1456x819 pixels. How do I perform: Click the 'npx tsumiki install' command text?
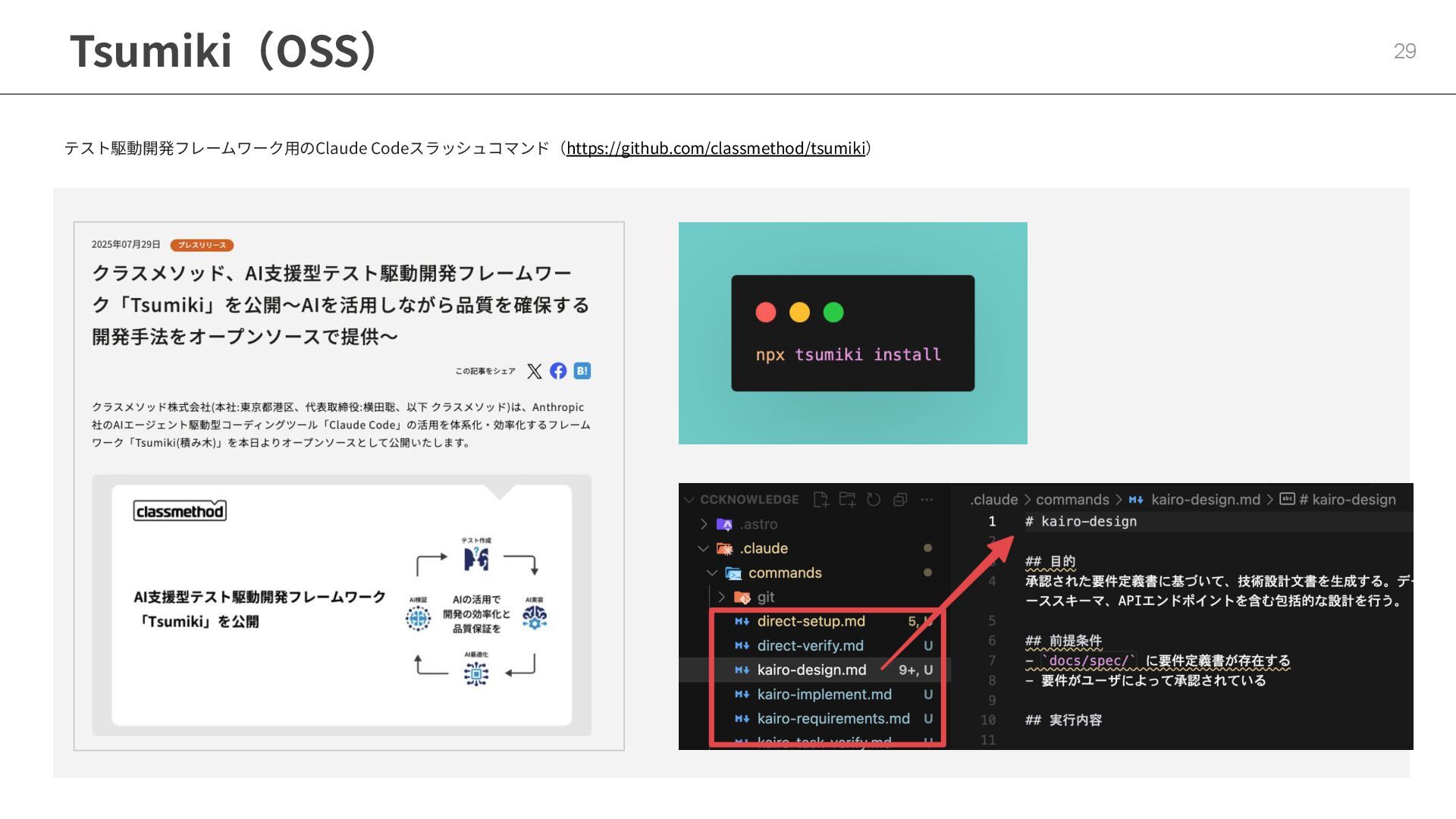pos(848,355)
